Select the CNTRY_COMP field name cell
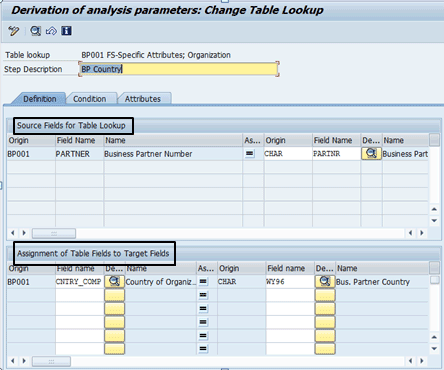Viewport: 444px width, 370px height. tap(79, 282)
